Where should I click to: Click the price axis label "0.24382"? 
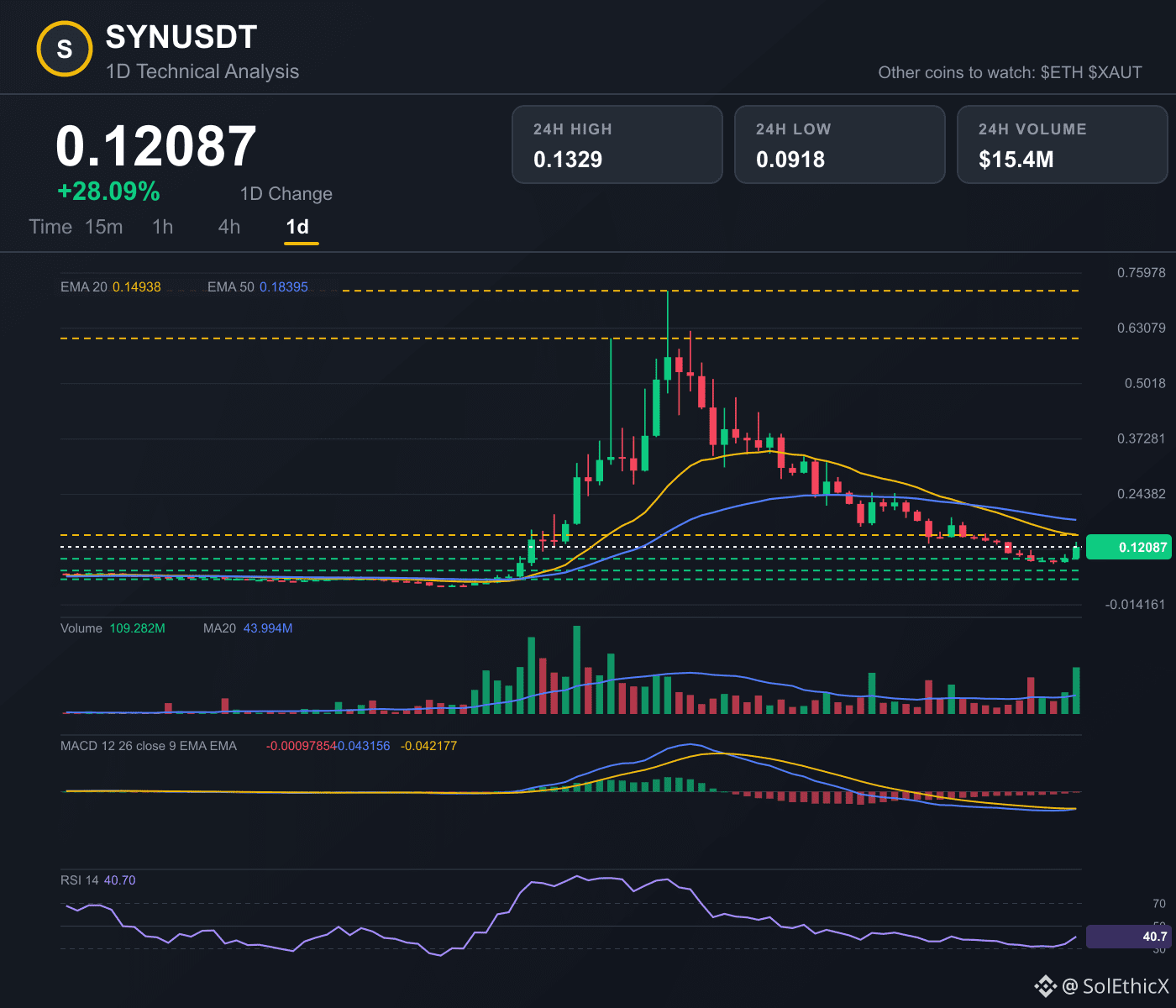[1142, 494]
